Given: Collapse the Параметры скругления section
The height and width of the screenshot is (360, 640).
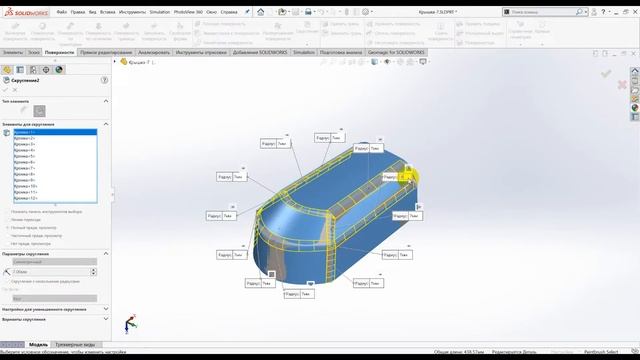Looking at the screenshot, I should point(106,253).
